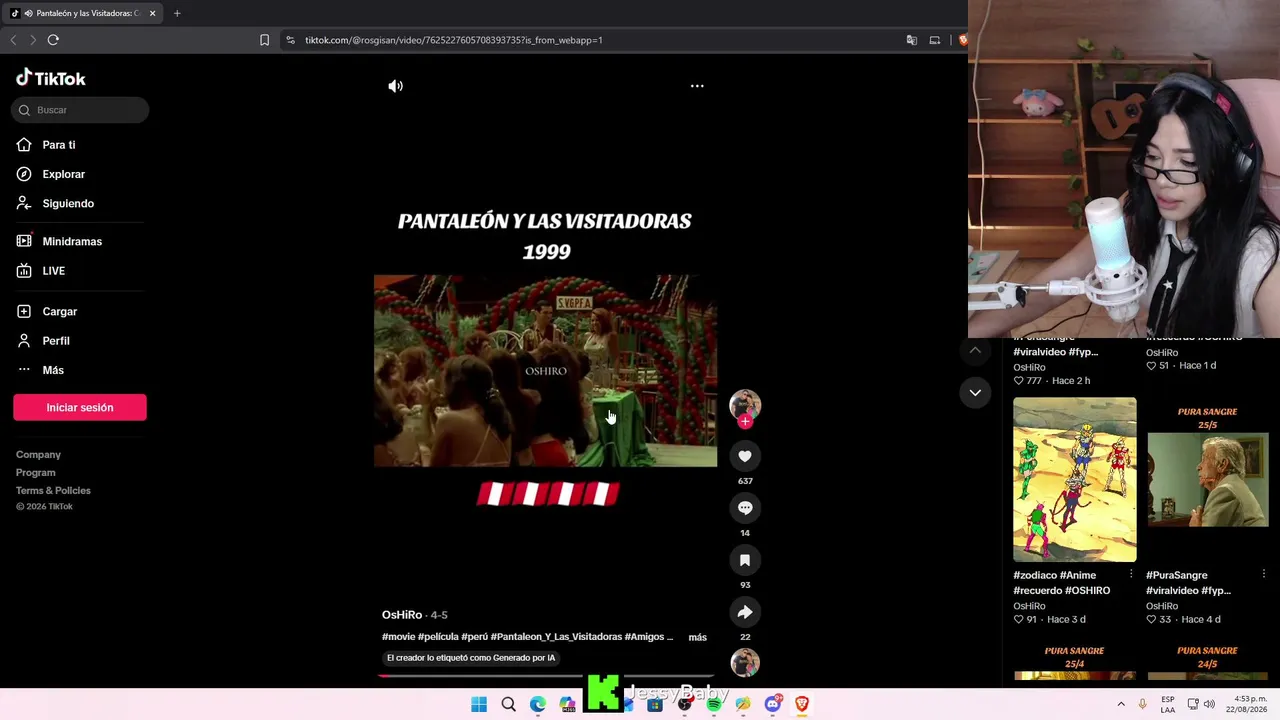This screenshot has width=1280, height=720.
Task: Open the Windows Start menu
Action: coord(479,704)
